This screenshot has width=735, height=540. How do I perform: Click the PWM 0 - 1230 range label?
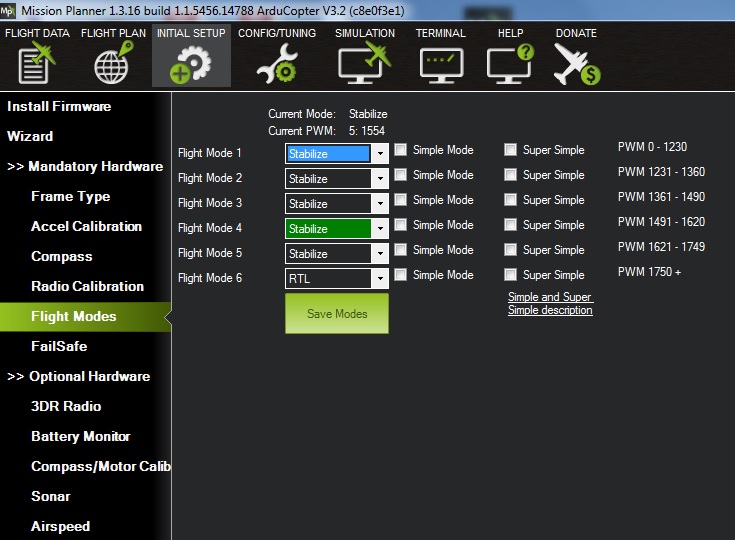click(x=652, y=147)
